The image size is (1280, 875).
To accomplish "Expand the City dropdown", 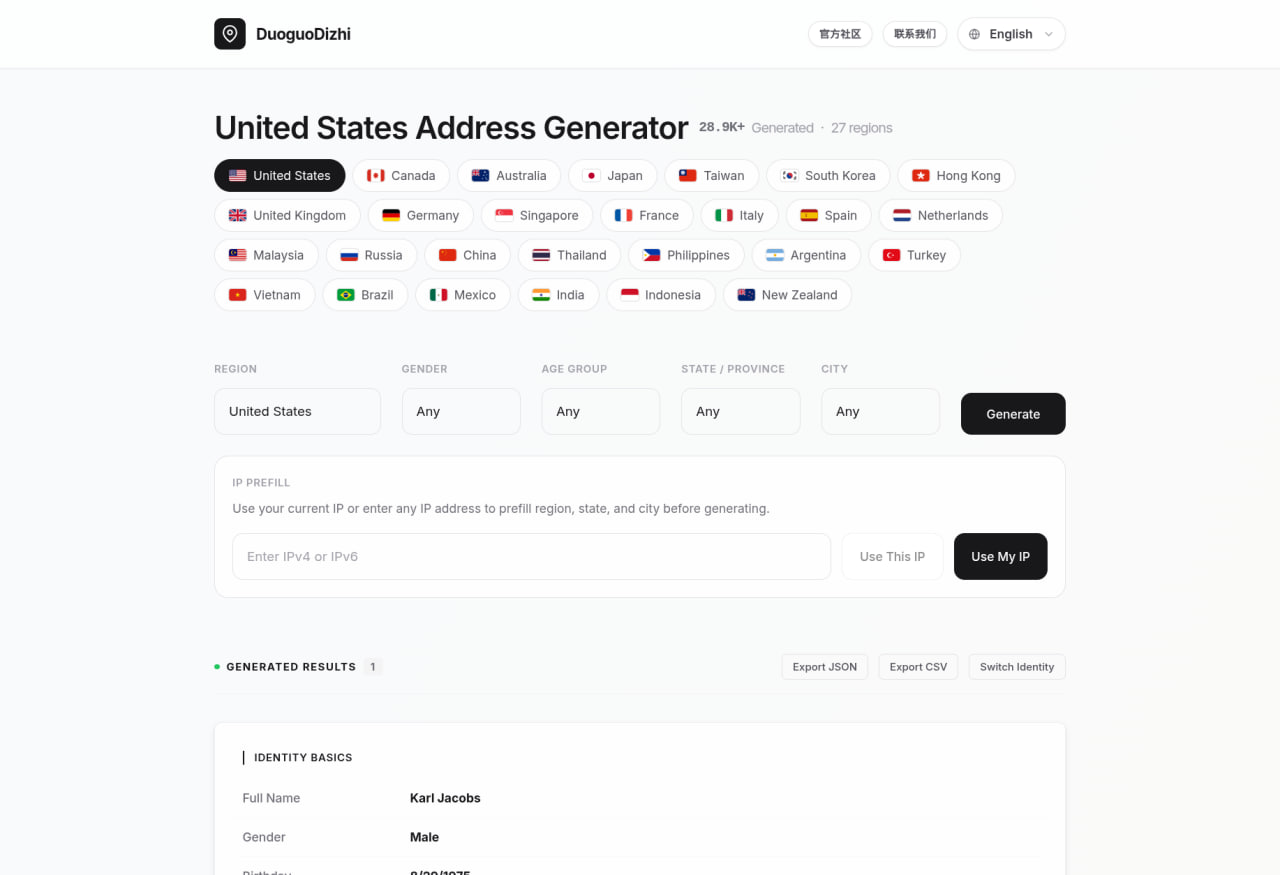I will pos(880,411).
